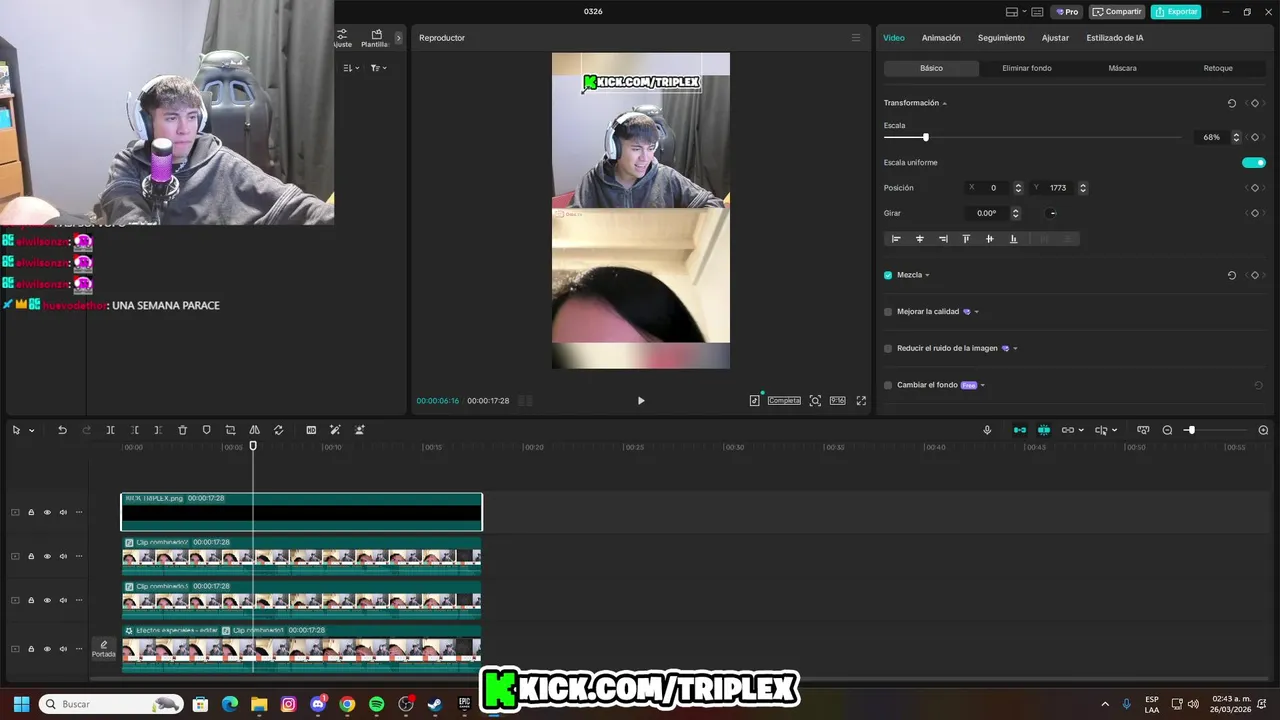Mute the Clip combinado3 track
This screenshot has width=1280, height=720.
[63, 600]
